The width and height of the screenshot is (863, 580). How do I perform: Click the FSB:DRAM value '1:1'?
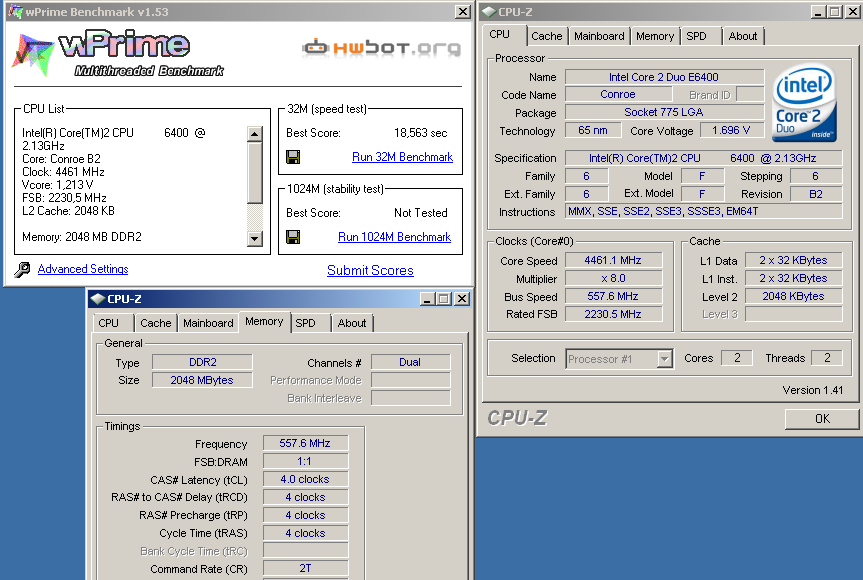pyautogui.click(x=305, y=461)
